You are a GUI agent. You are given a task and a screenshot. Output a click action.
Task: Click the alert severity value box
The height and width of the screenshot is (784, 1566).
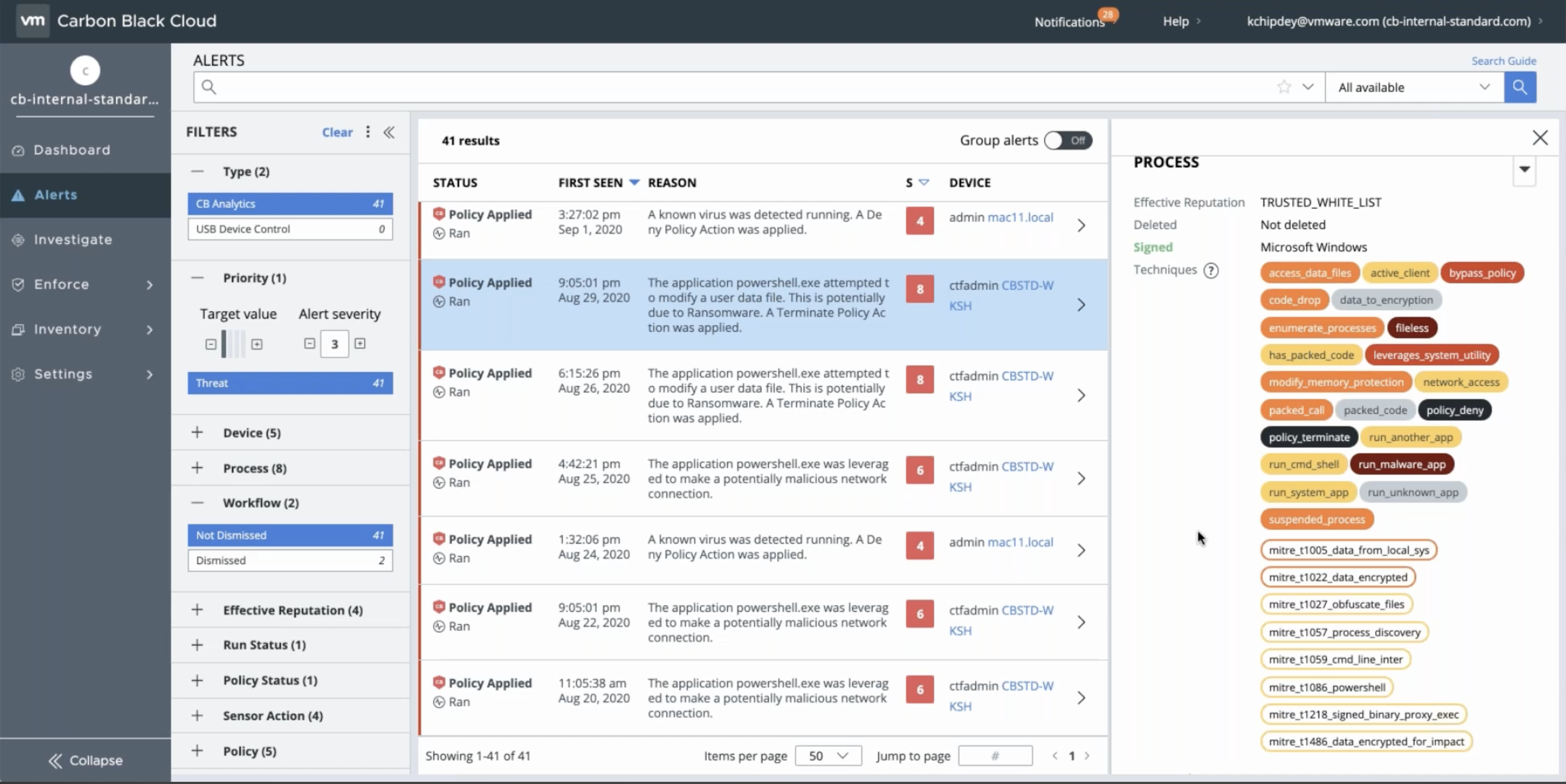335,344
